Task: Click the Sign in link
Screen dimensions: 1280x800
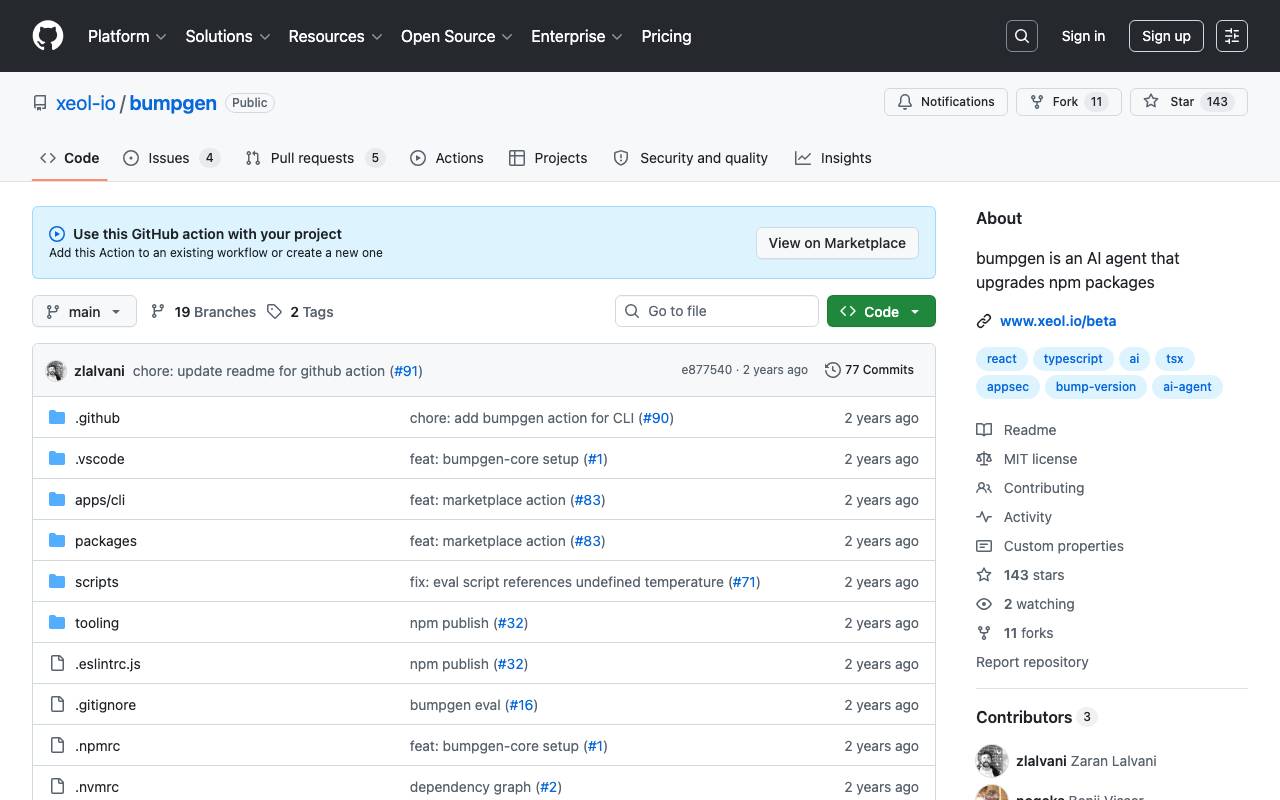Action: 1083,36
